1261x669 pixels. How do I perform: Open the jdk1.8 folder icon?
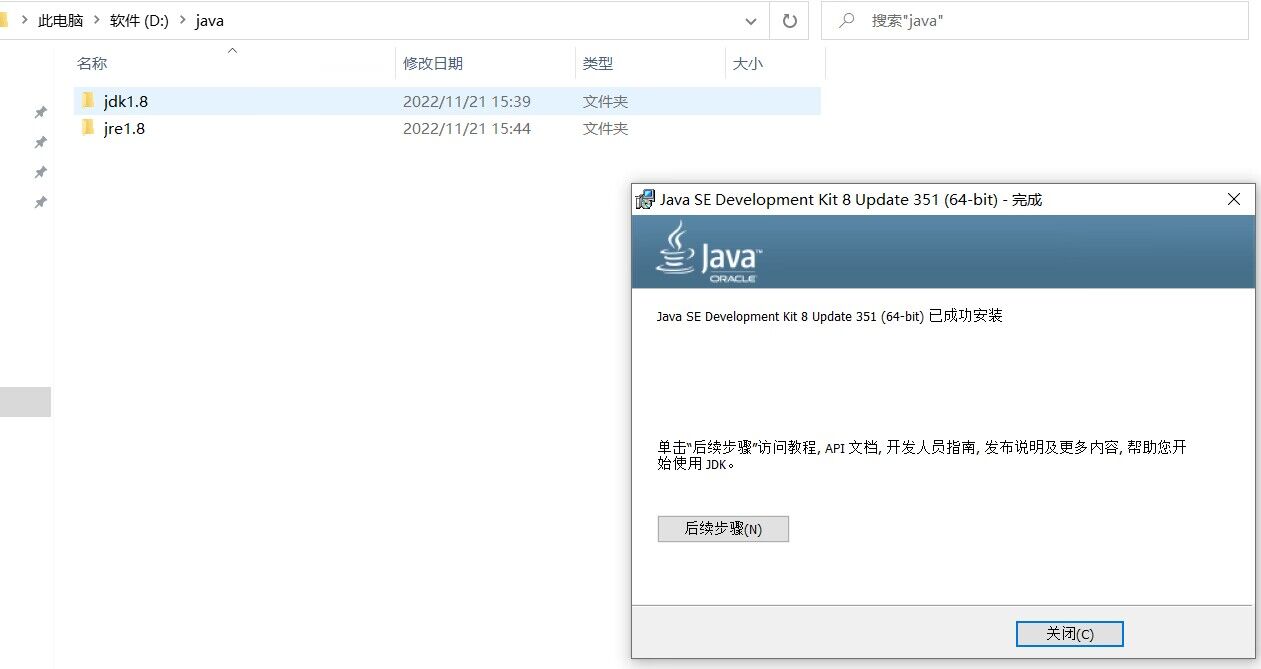(88, 101)
